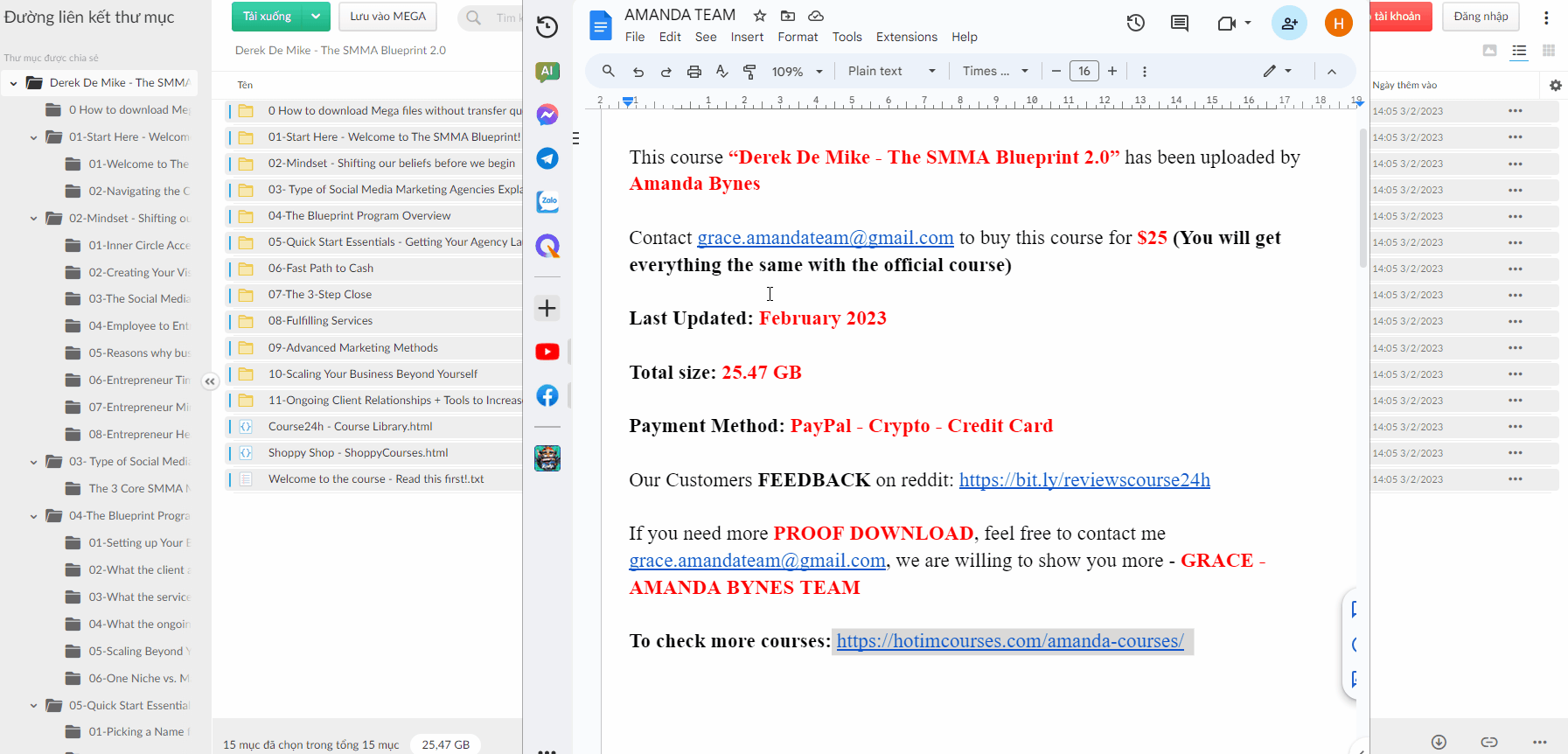Switch MEGA to grid view

[1549, 51]
